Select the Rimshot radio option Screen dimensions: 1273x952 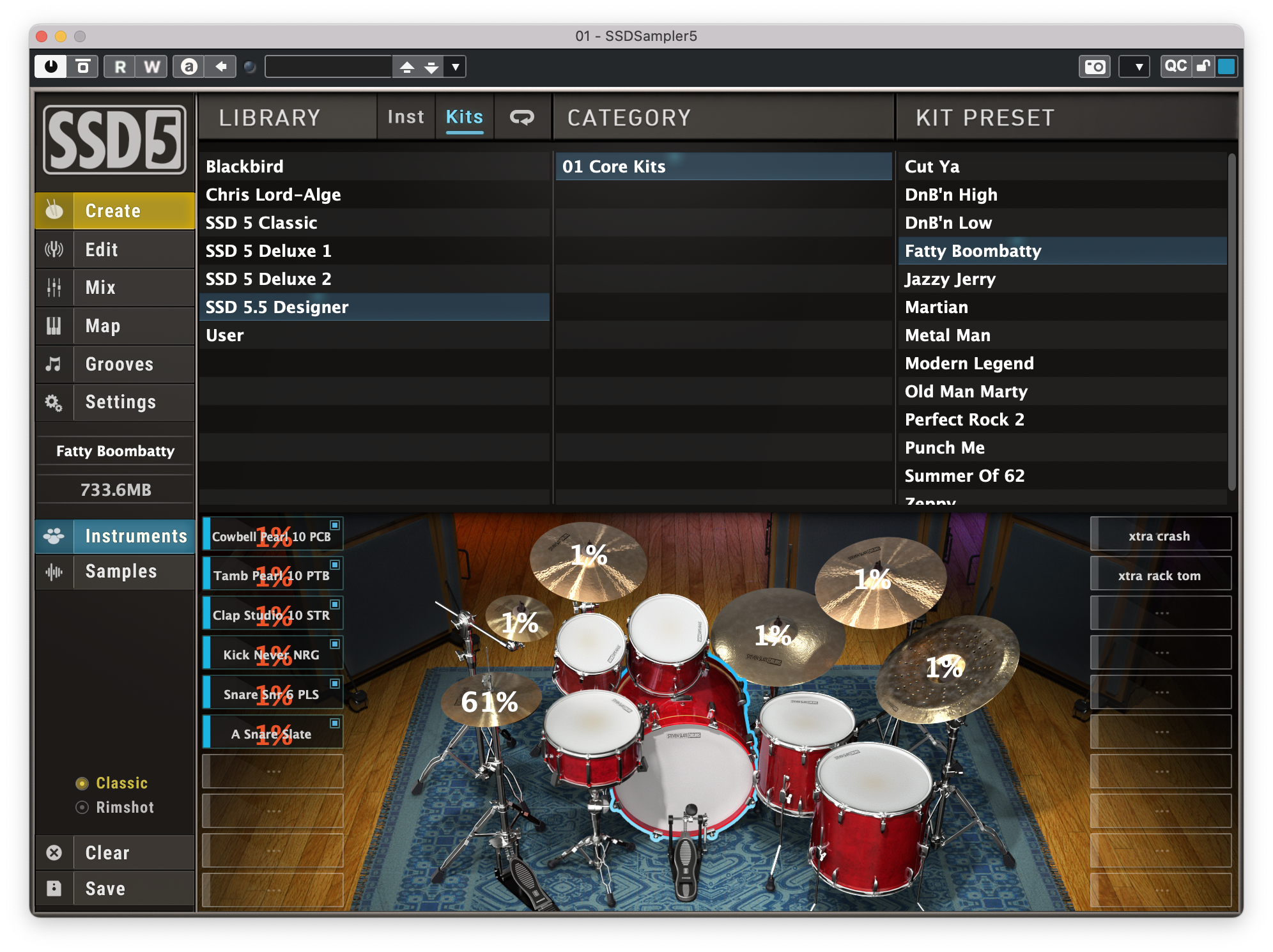(115, 807)
